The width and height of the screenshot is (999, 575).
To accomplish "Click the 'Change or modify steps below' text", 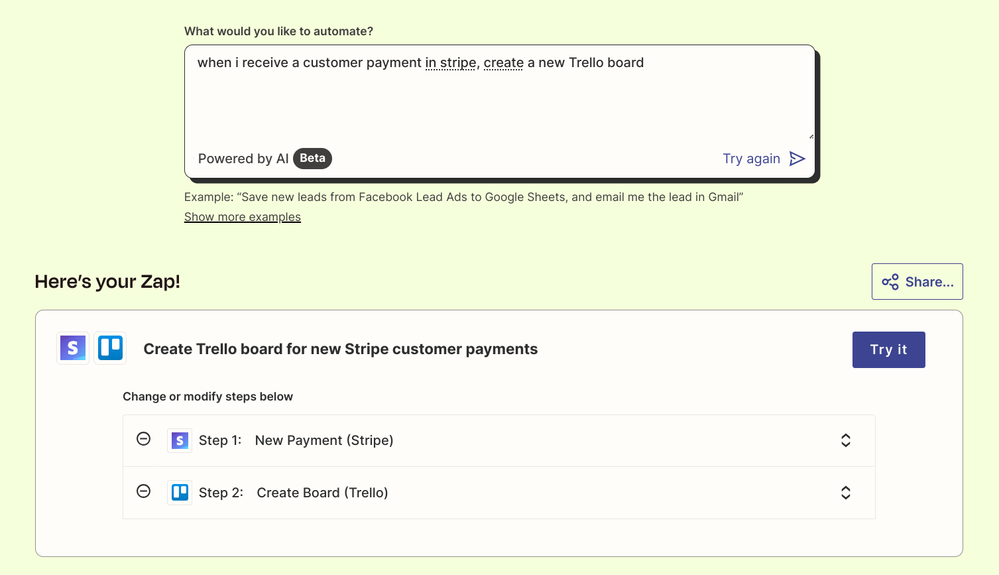I will (208, 396).
